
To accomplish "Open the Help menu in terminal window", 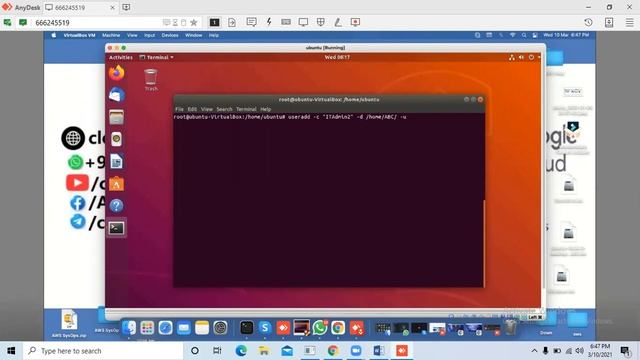I will tap(266, 109).
